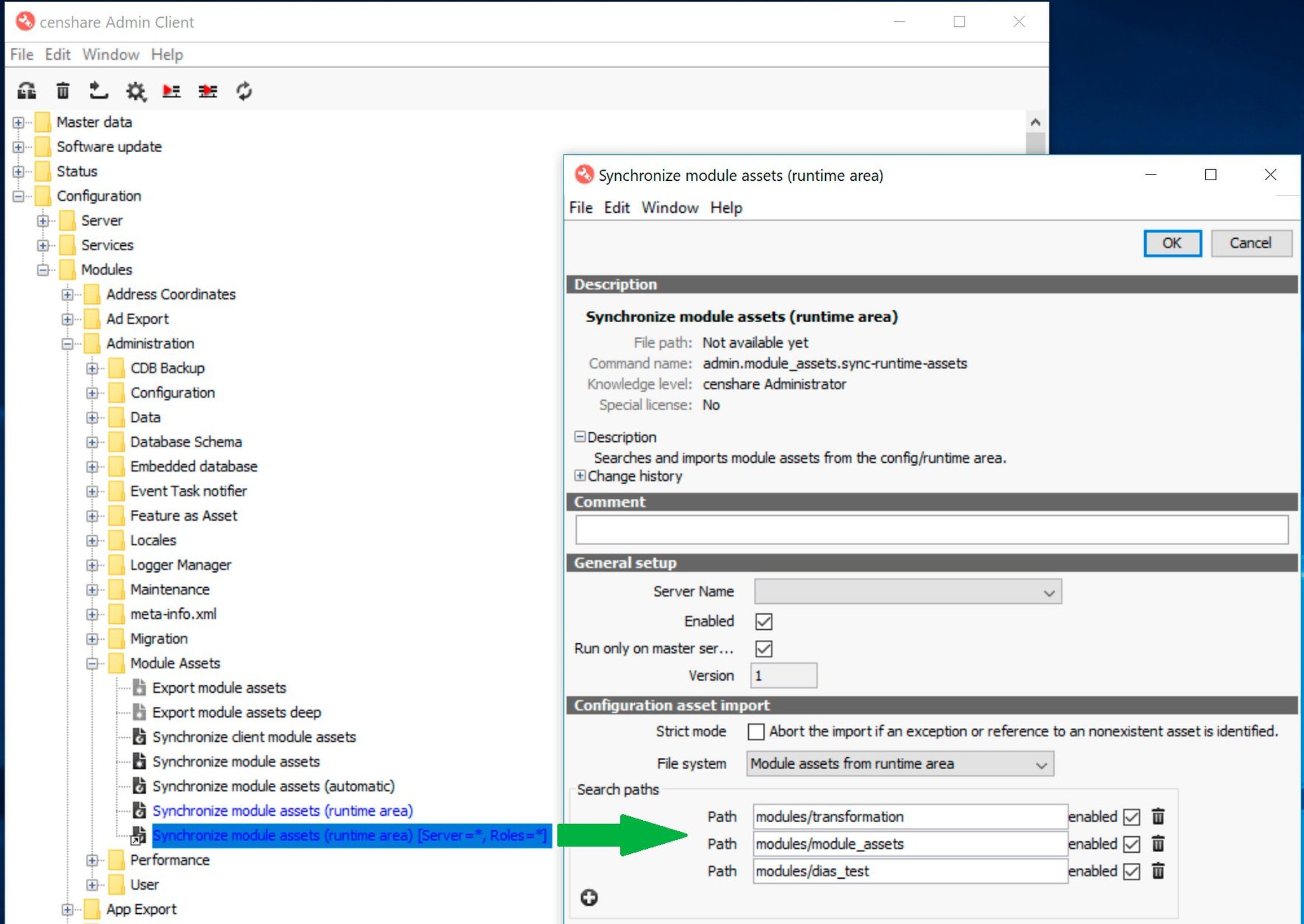Viewport: 1304px width, 924px height.
Task: Select Synchronize client module assets tree item
Action: [254, 737]
